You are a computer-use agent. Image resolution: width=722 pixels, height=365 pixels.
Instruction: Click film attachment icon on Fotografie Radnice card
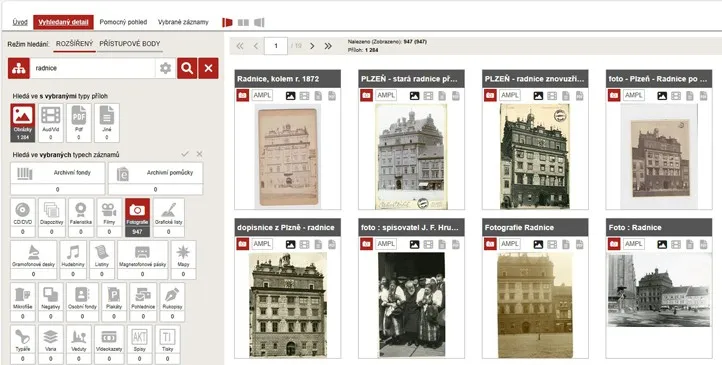(x=552, y=244)
